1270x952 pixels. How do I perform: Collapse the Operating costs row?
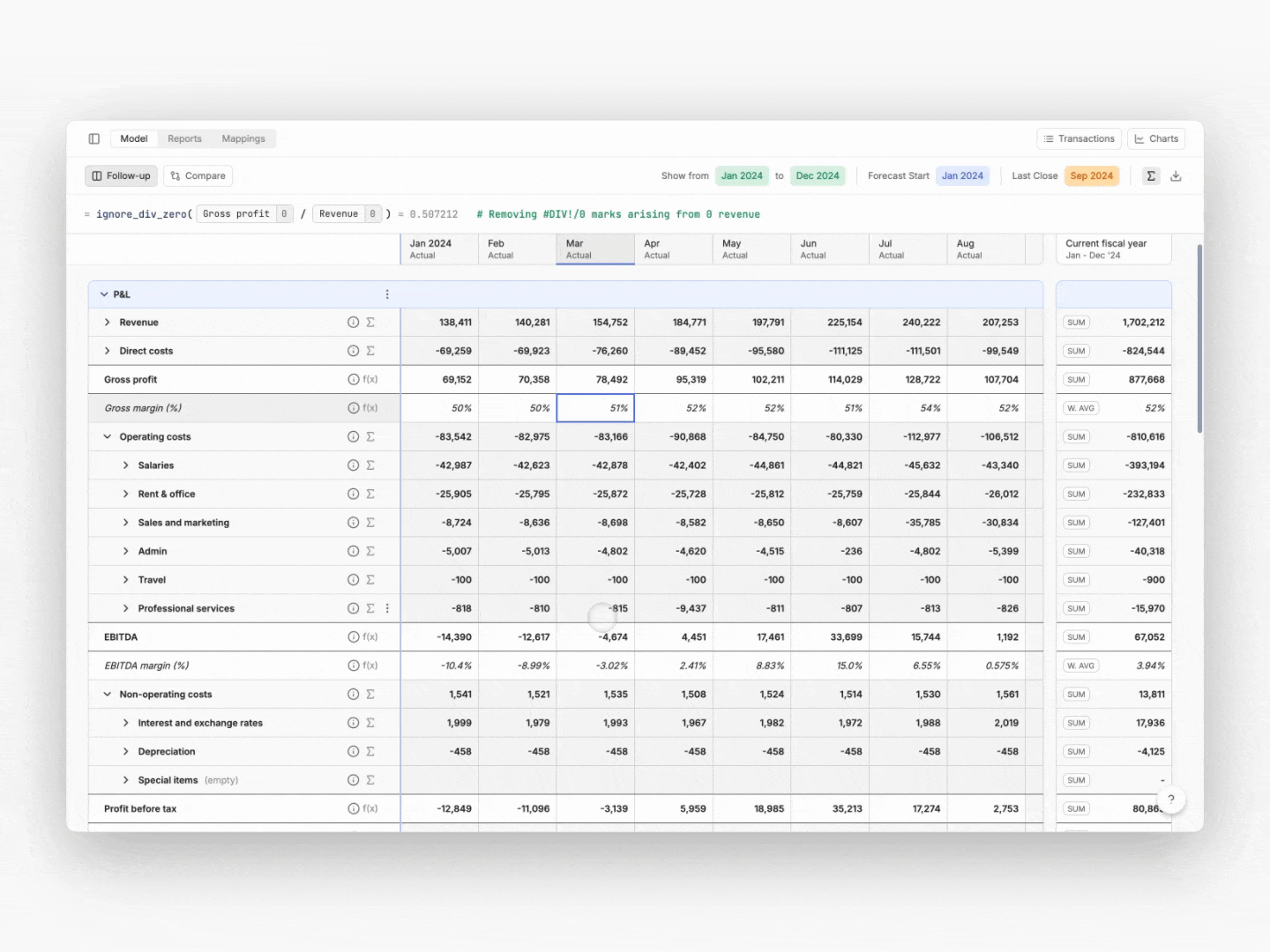(108, 437)
